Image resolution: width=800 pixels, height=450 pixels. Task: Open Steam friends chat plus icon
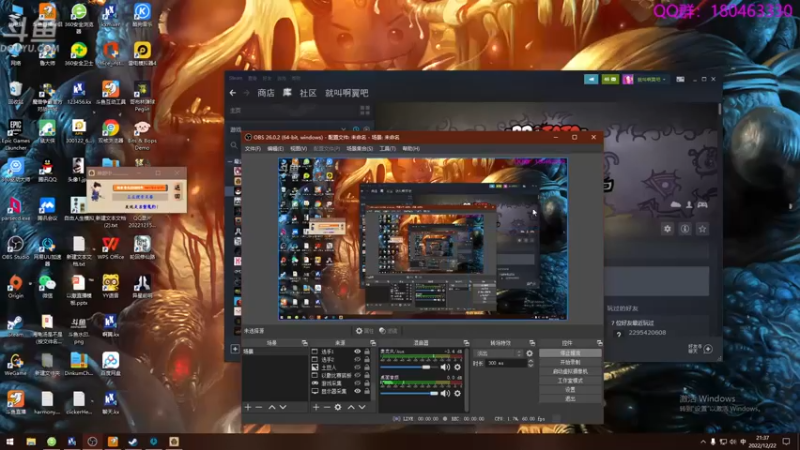pos(708,349)
